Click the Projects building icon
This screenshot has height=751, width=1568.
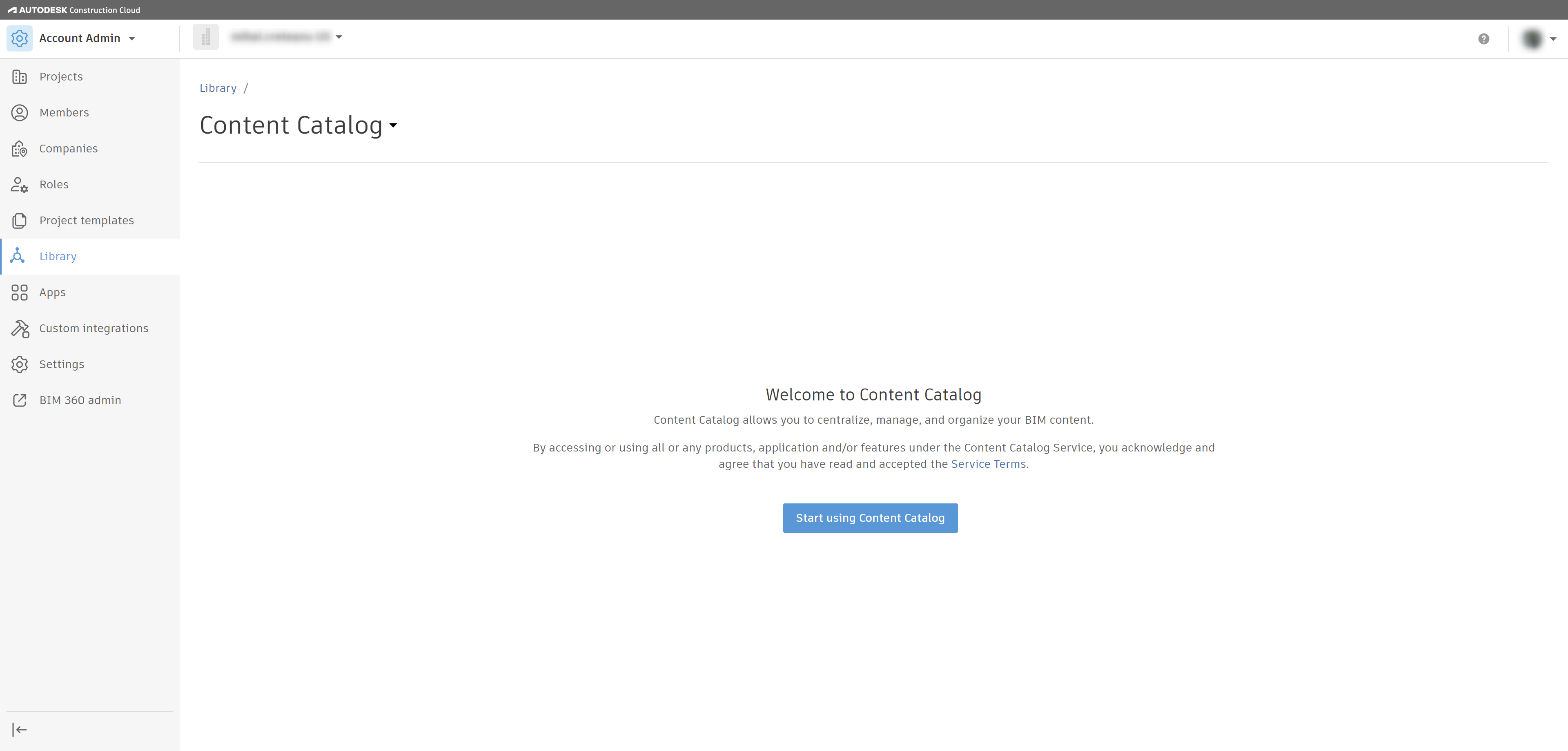[20, 77]
